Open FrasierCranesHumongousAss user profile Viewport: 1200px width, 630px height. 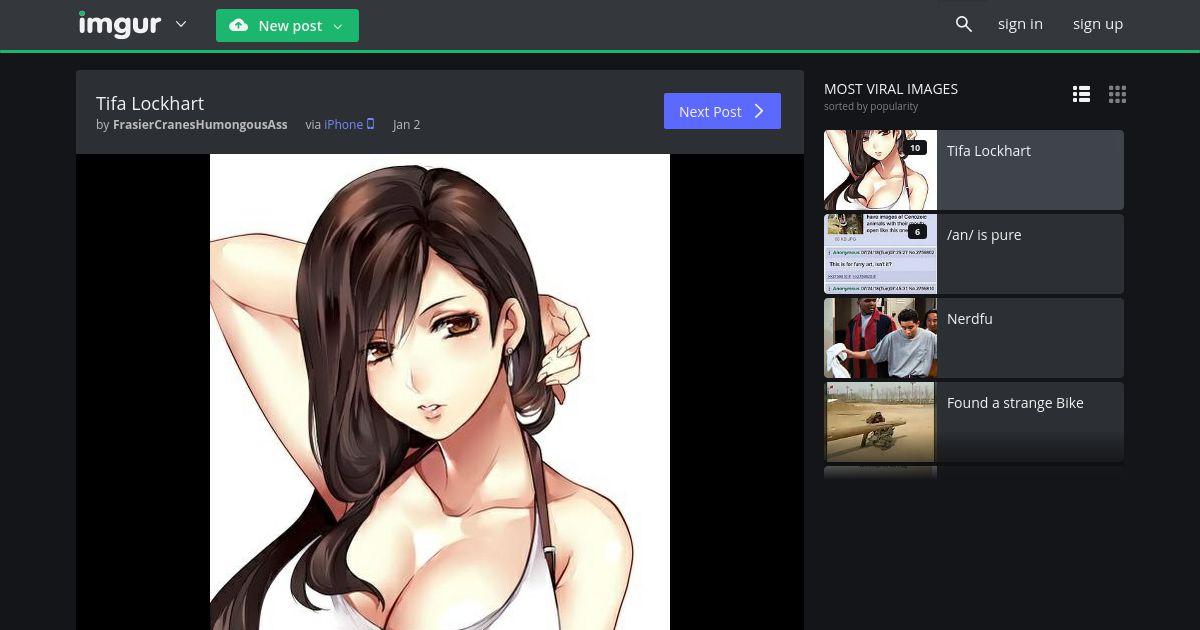(x=200, y=125)
